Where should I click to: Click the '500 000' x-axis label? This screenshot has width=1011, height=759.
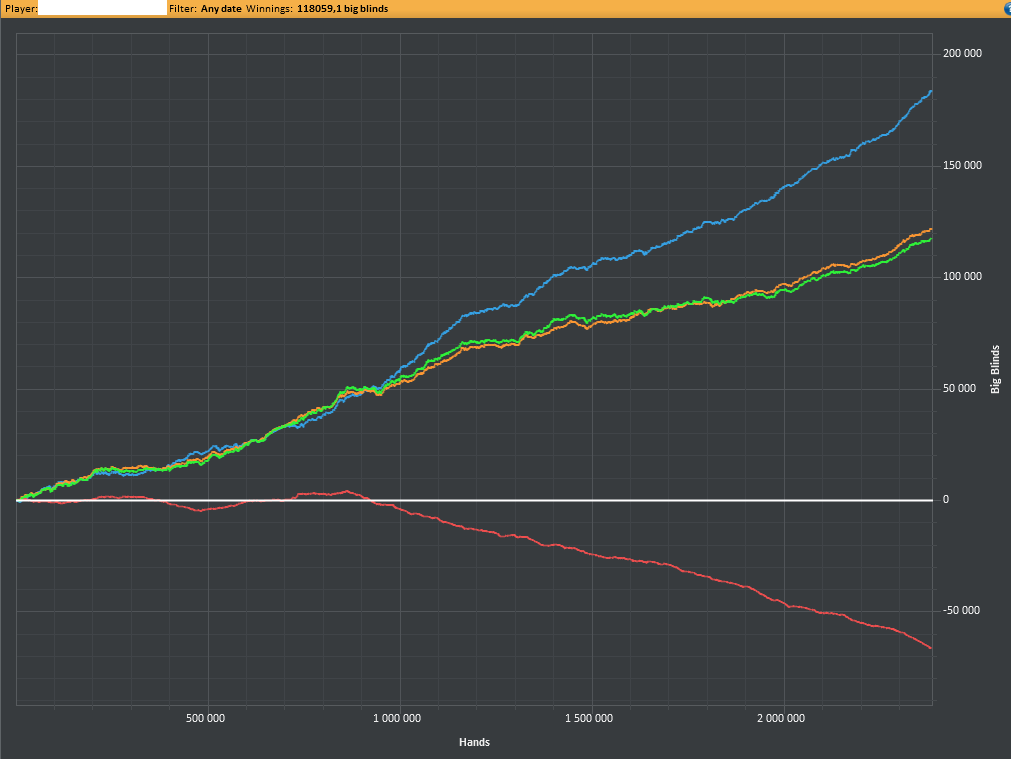tap(205, 718)
